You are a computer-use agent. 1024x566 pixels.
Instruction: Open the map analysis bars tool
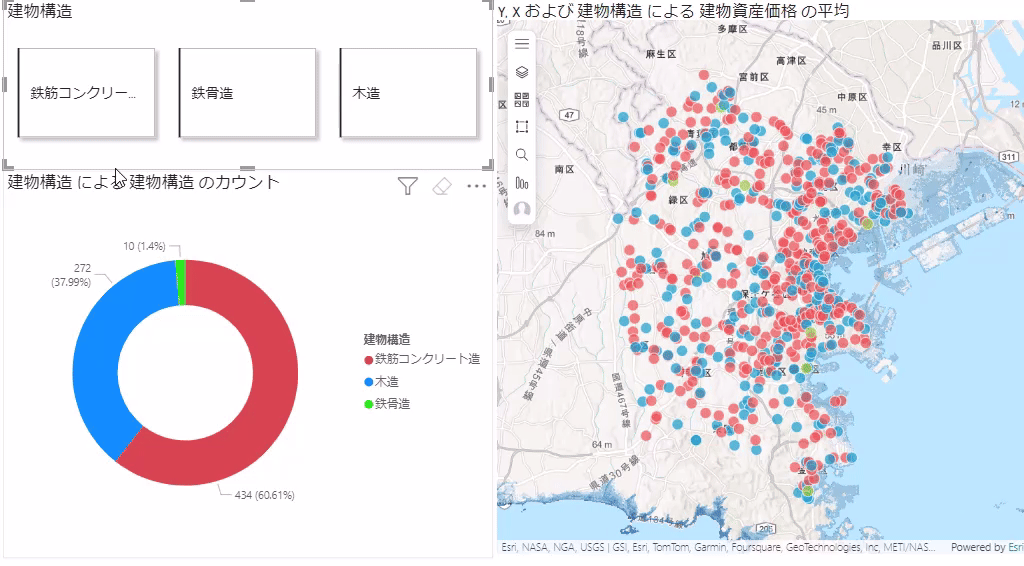click(521, 183)
